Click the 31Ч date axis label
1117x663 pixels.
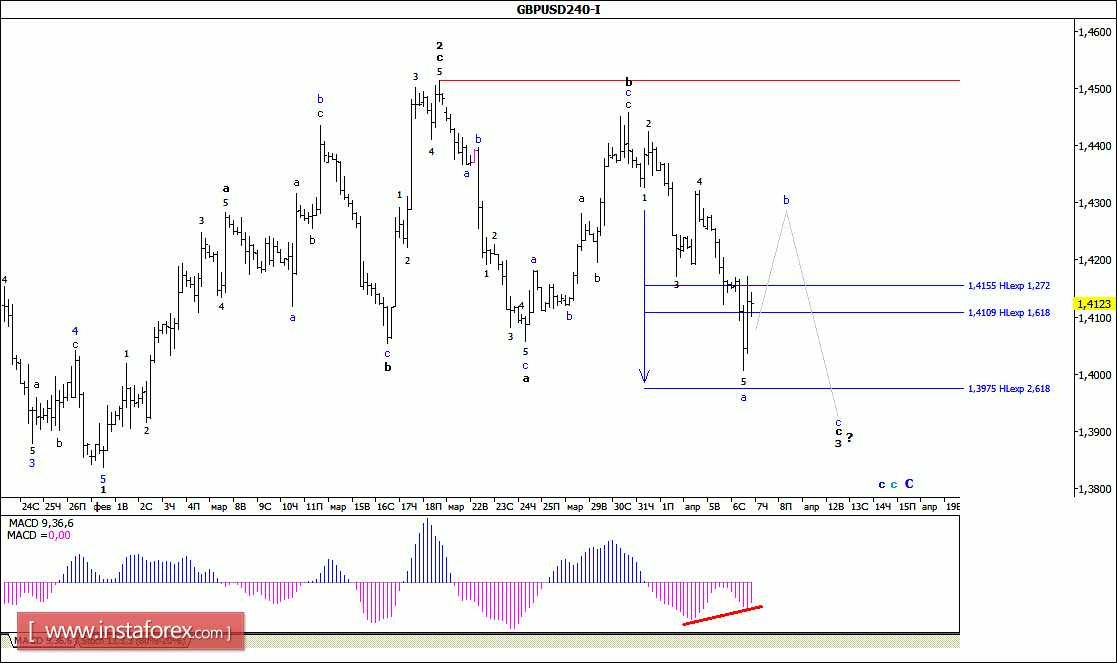645,507
